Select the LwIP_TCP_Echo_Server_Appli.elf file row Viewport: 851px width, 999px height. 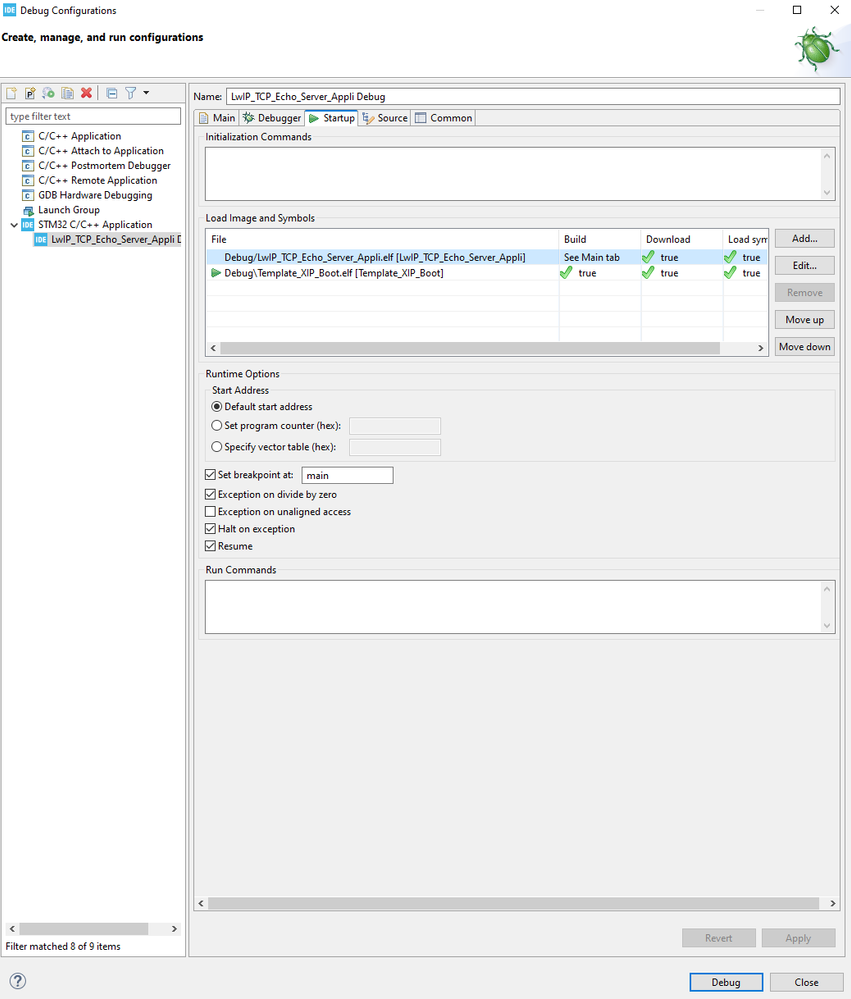point(487,257)
